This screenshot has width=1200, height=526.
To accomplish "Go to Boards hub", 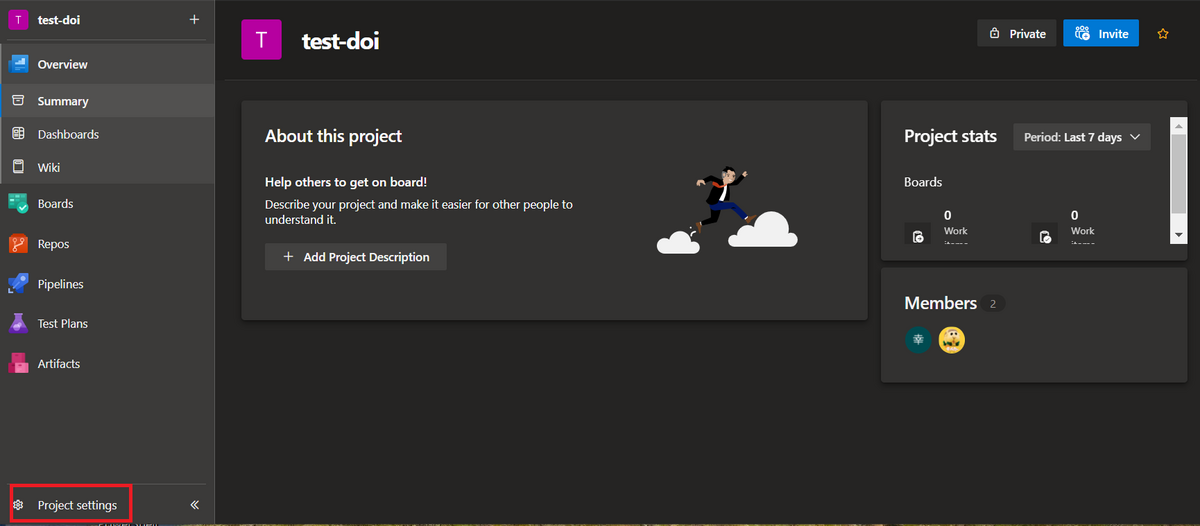I will (107, 203).
